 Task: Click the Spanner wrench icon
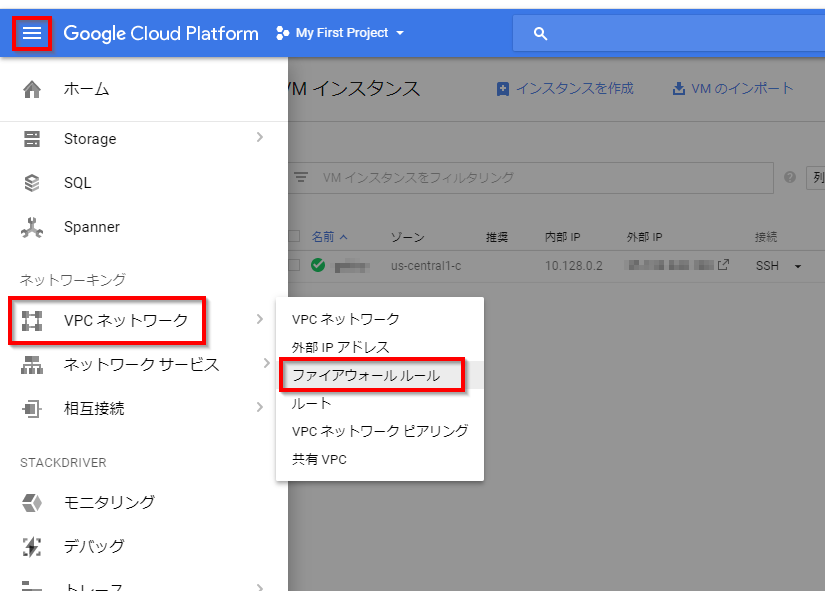[x=32, y=227]
